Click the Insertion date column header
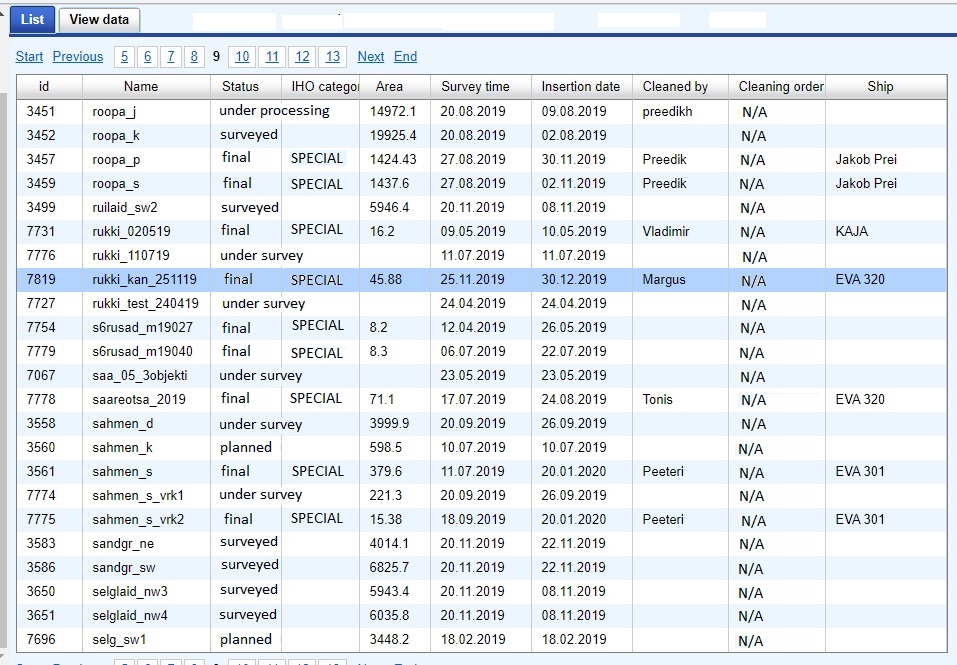Image resolution: width=957 pixels, height=665 pixels. coord(580,87)
